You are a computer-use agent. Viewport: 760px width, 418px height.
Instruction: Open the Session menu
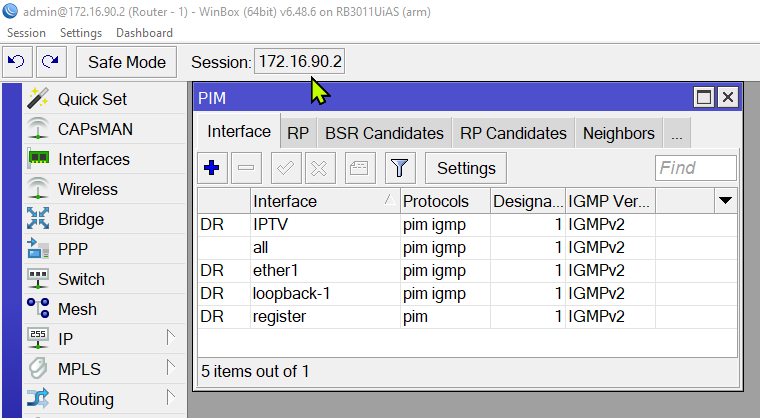26,32
